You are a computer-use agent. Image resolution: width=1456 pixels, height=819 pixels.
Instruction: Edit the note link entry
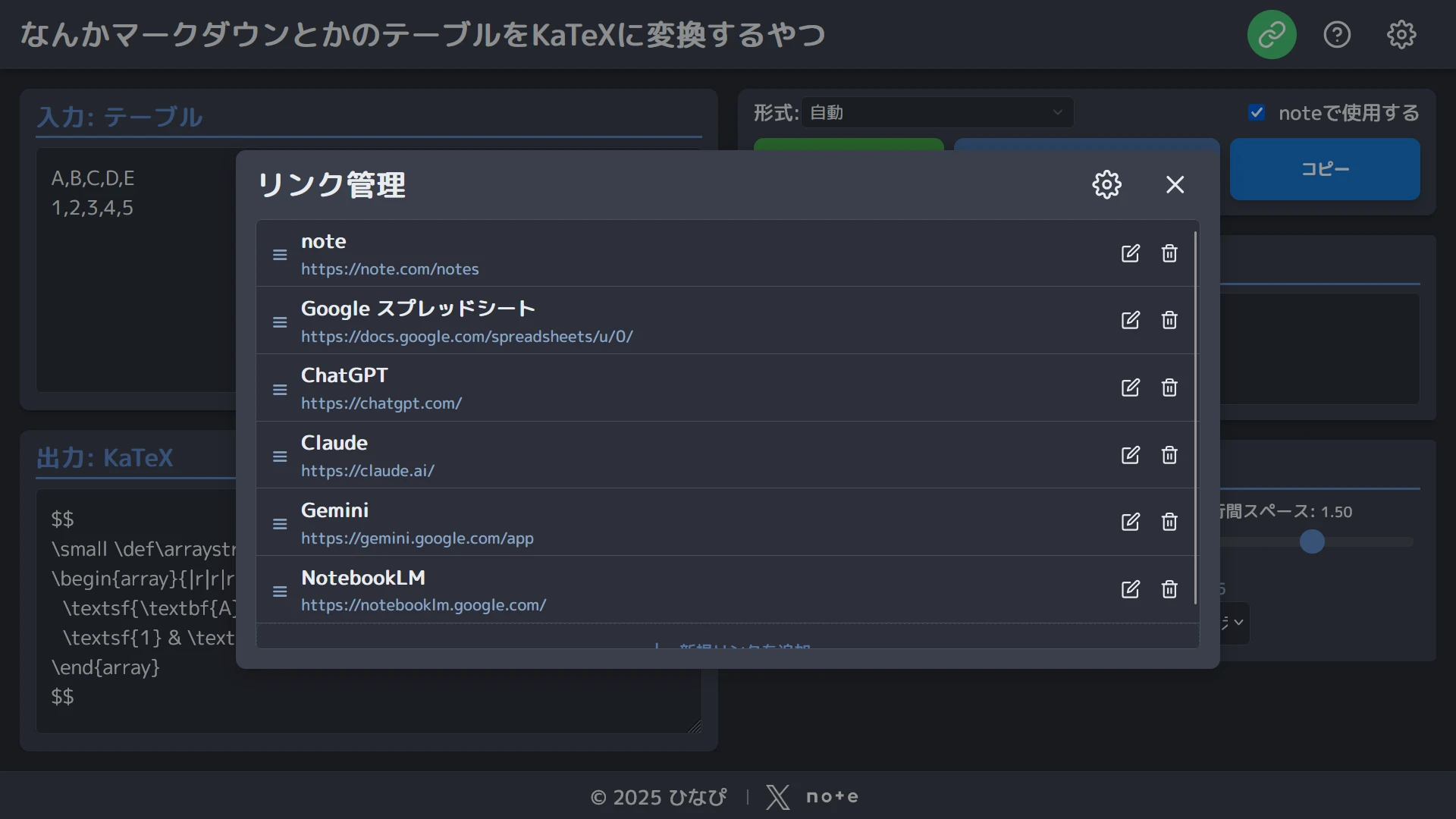[1131, 253]
